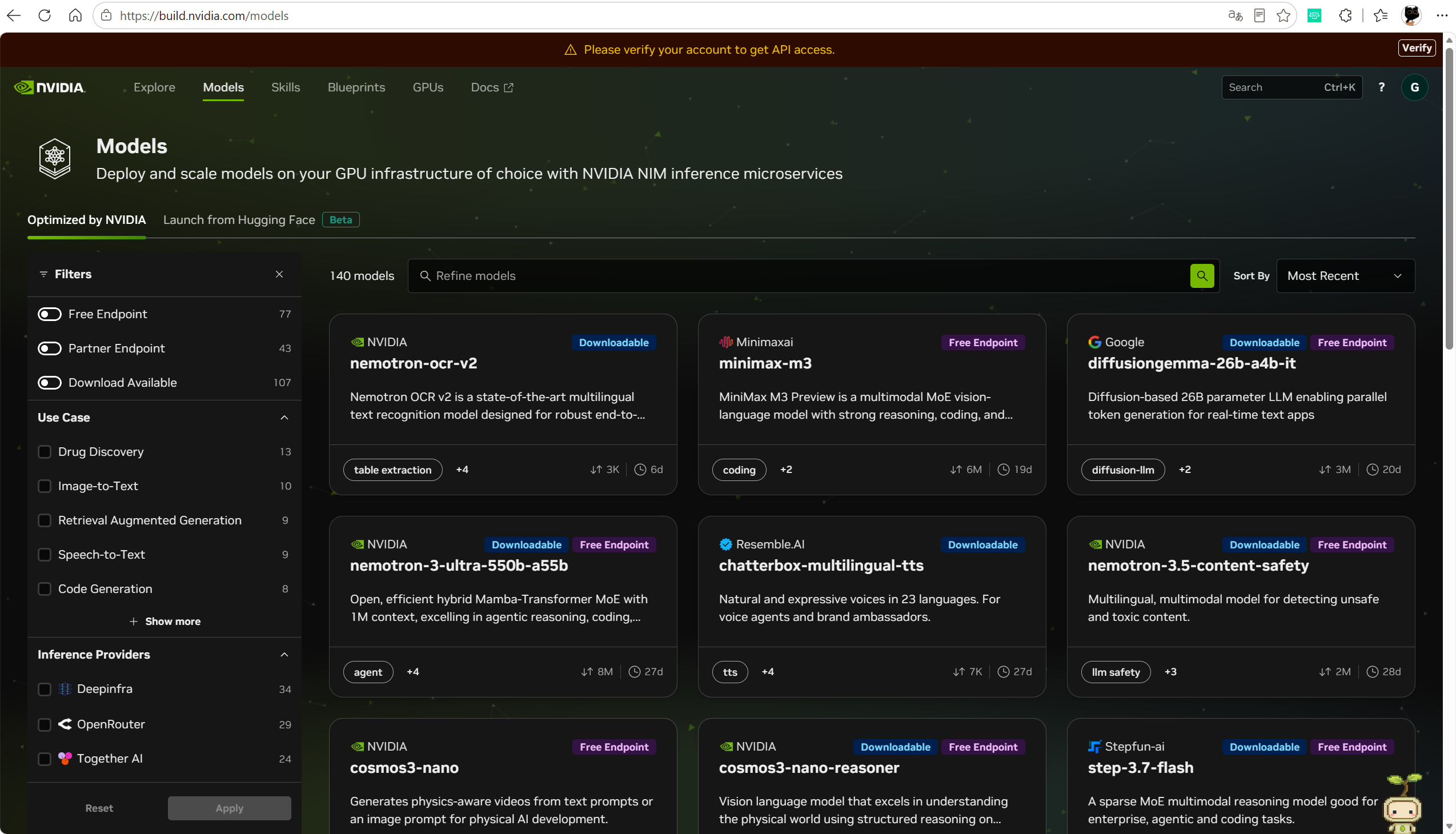Toggle the Download Available filter switch
This screenshot has height=834, width=1456.
point(49,383)
